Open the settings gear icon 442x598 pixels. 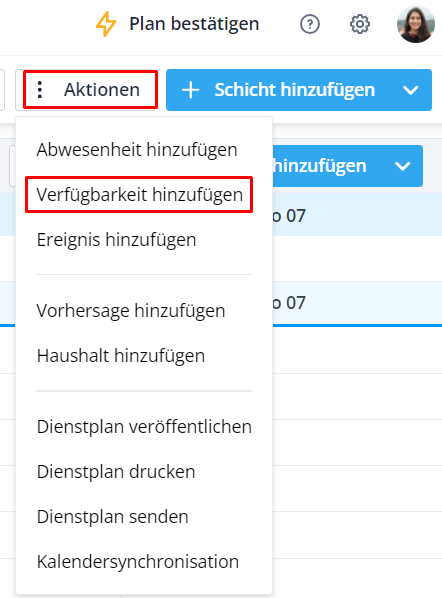tap(360, 24)
